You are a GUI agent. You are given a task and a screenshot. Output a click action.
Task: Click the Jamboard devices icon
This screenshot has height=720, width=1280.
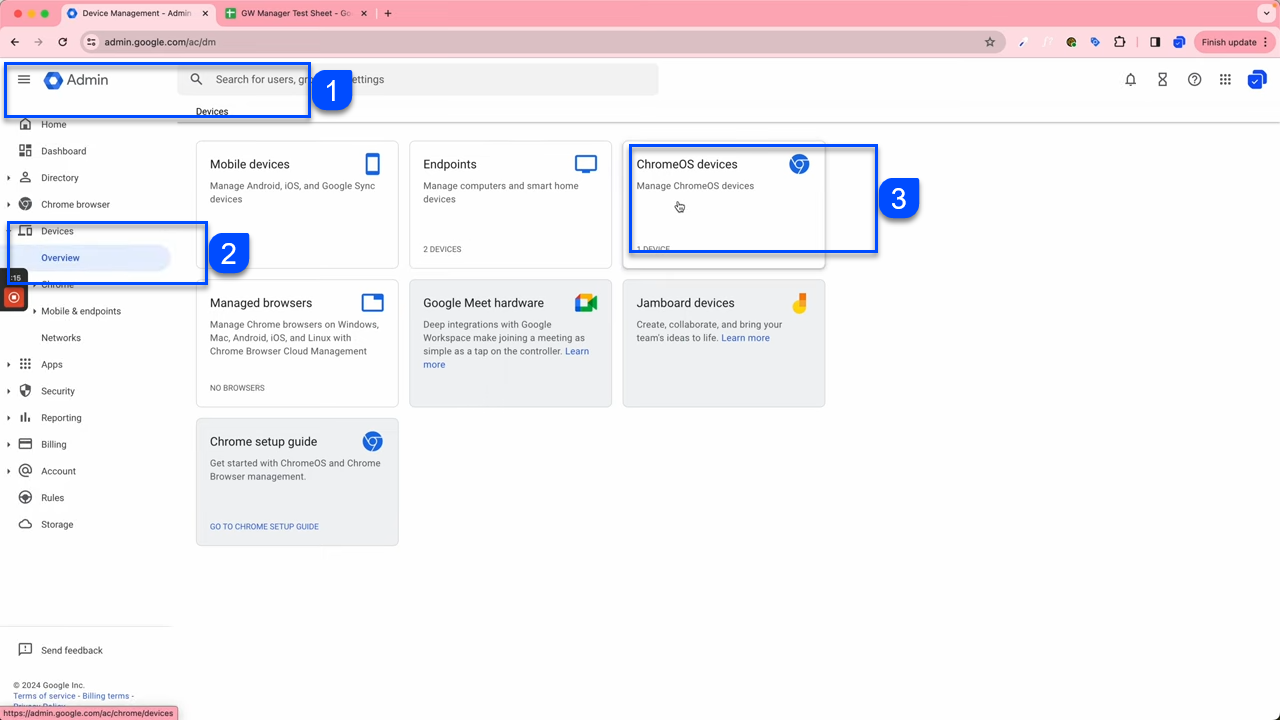[799, 303]
